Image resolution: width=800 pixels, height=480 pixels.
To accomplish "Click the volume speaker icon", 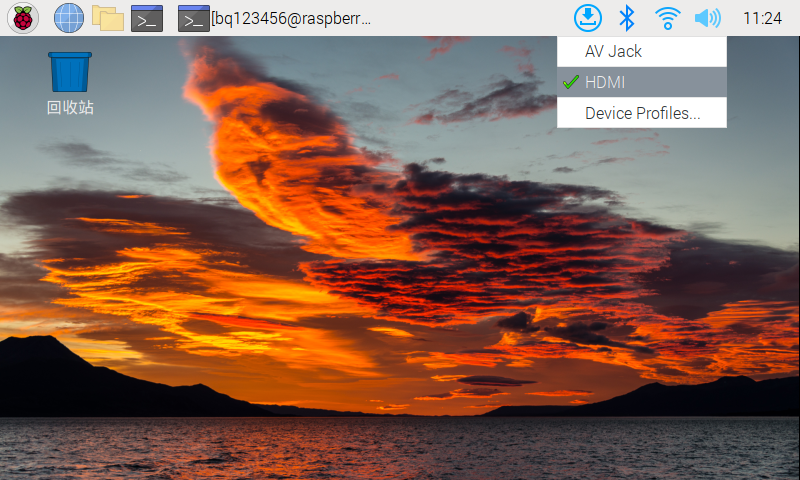I will pyautogui.click(x=707, y=18).
